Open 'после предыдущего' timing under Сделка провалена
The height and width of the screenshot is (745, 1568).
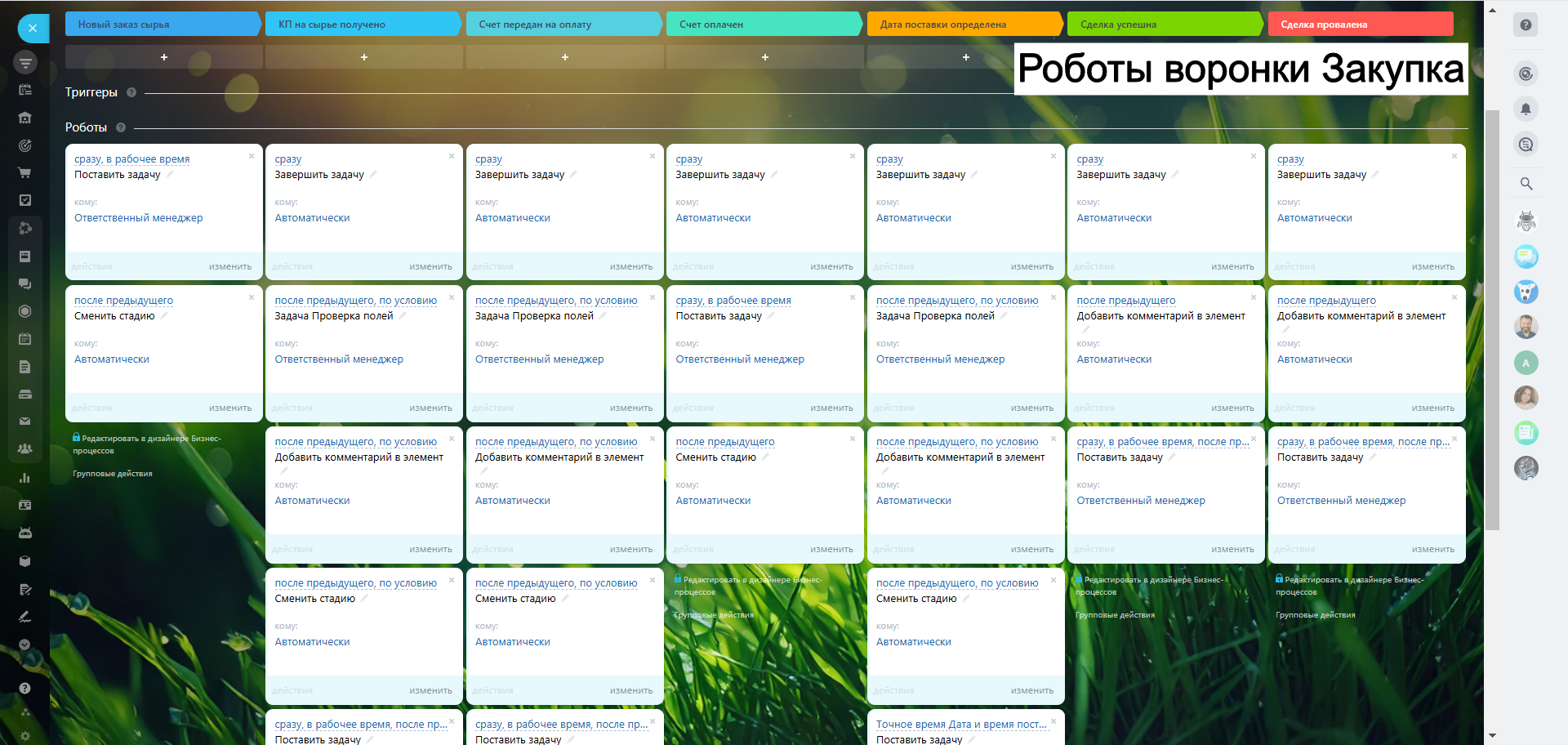1326,301
